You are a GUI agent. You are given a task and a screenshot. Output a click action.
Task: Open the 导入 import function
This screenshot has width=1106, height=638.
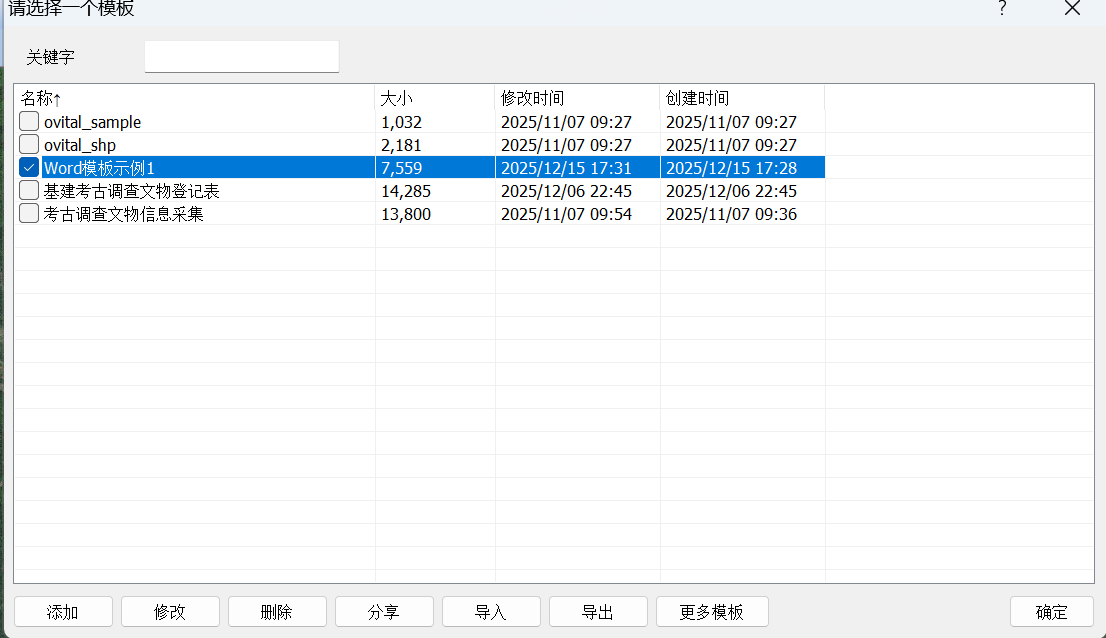click(x=491, y=612)
